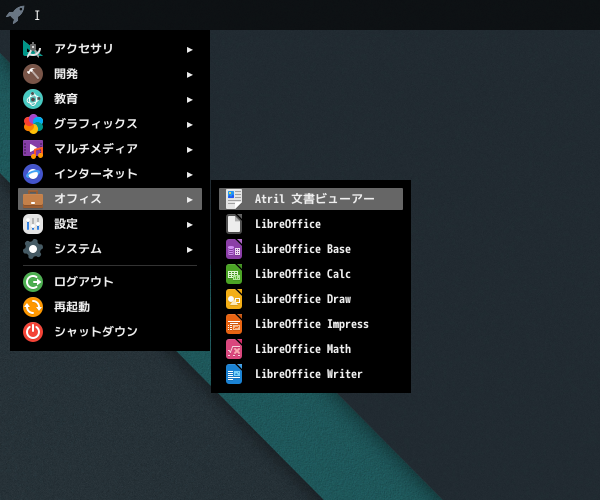This screenshot has width=600, height=500.
Task: Click the purple LibreOffice Base icon
Action: 234,249
